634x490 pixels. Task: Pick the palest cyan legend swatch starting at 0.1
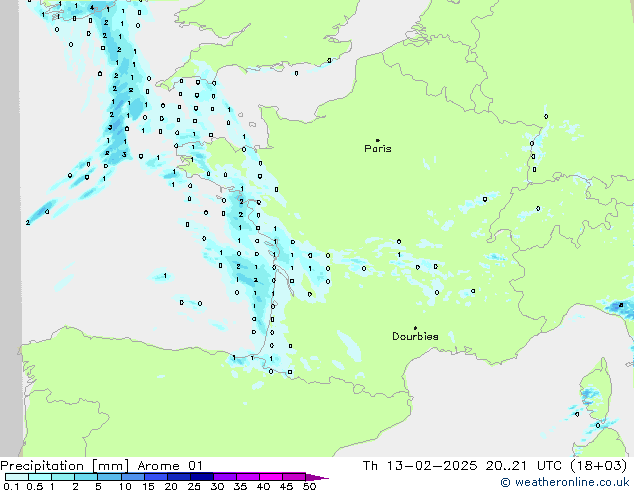tap(17, 477)
